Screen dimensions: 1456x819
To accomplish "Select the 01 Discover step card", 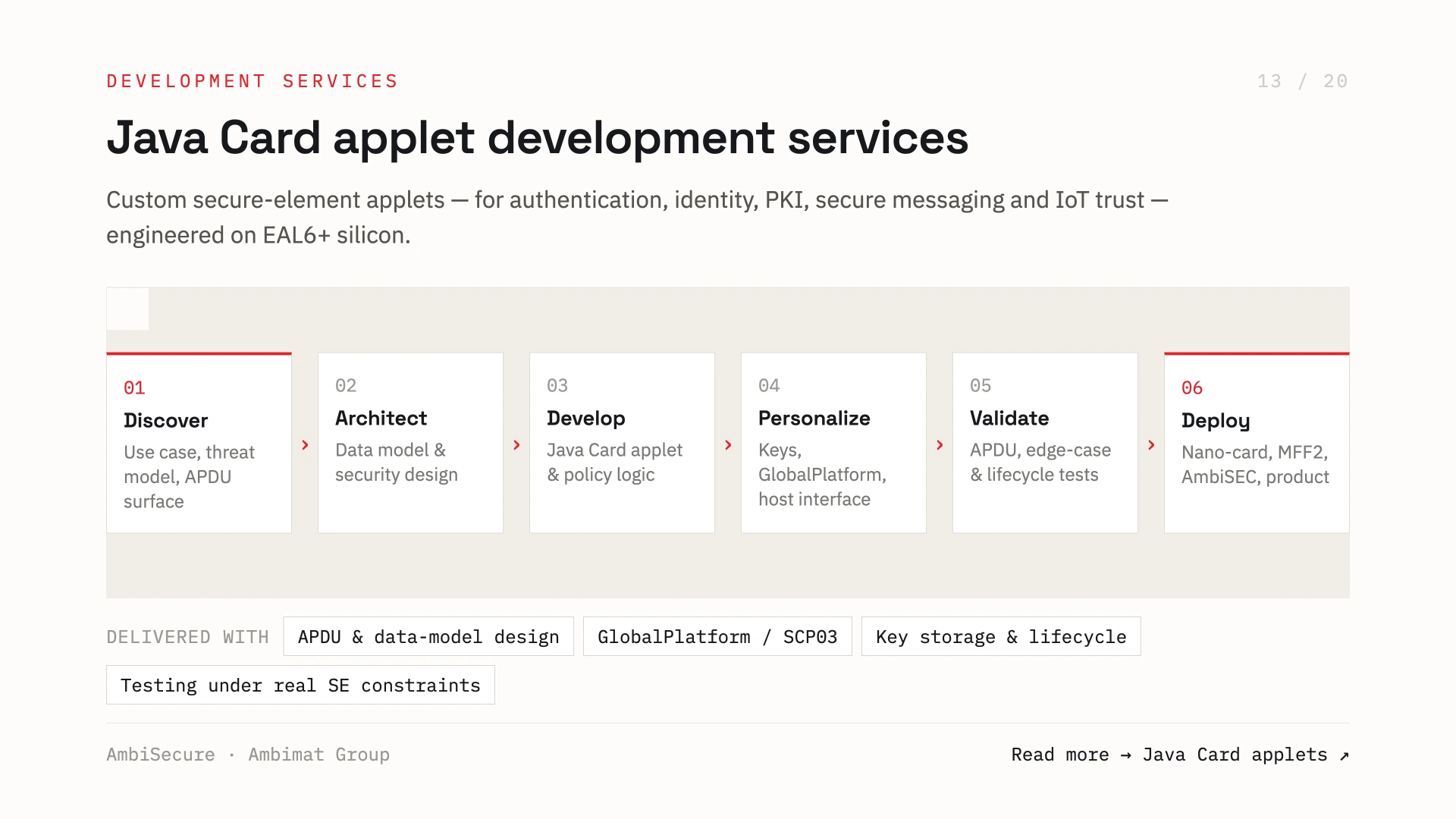I will [x=199, y=443].
